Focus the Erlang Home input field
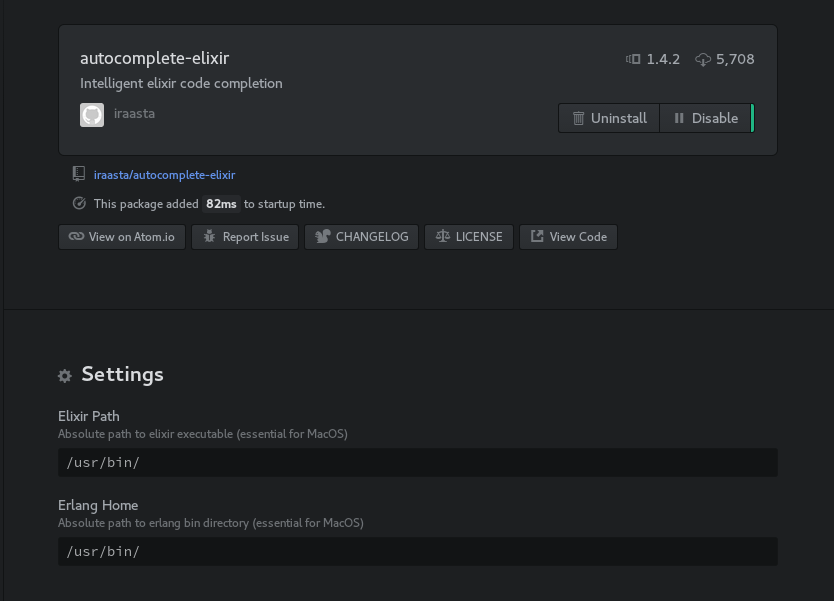The height and width of the screenshot is (601, 834). pyautogui.click(x=418, y=552)
